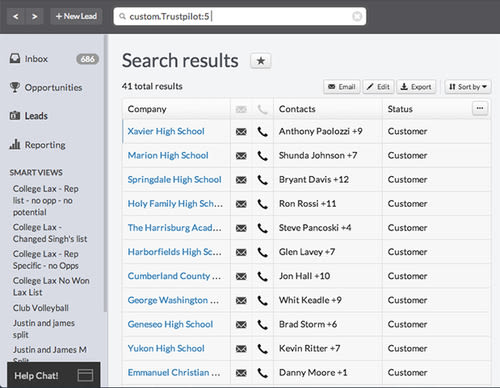Click phone icon in Ron Rossi row
The width and height of the screenshot is (500, 388).
(x=262, y=204)
